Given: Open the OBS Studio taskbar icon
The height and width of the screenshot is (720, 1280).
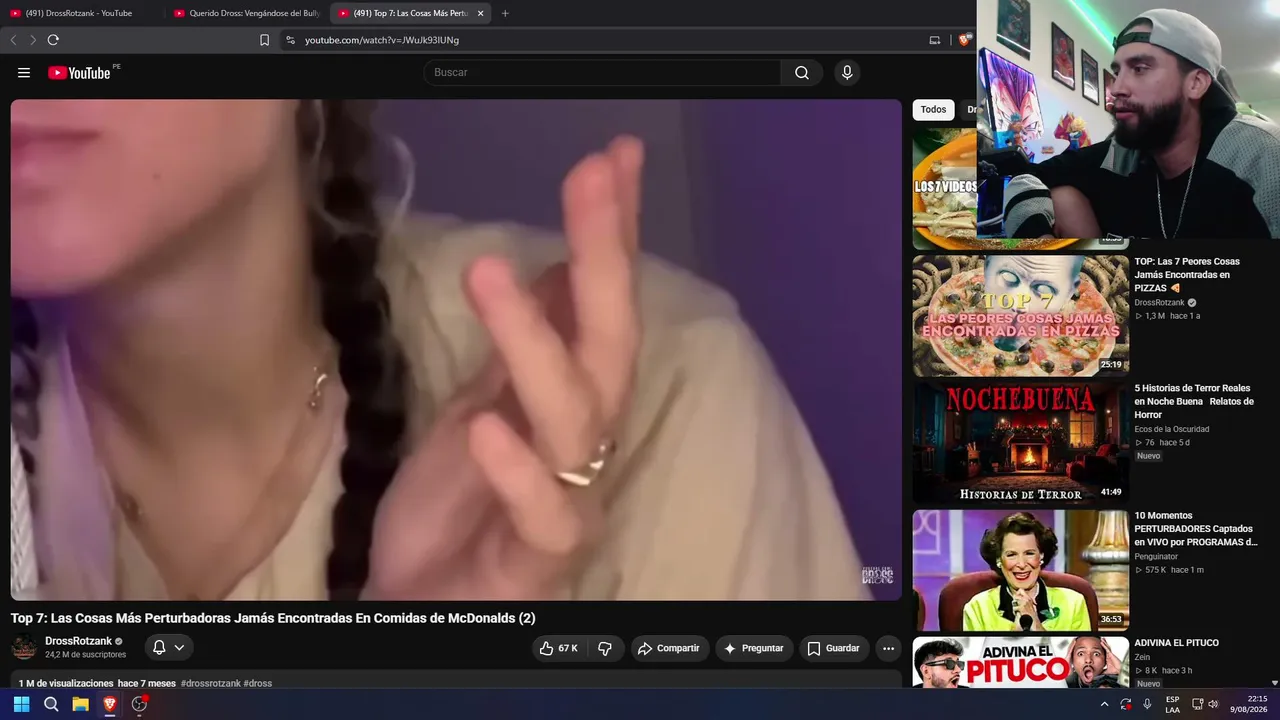Looking at the screenshot, I should click(x=139, y=704).
